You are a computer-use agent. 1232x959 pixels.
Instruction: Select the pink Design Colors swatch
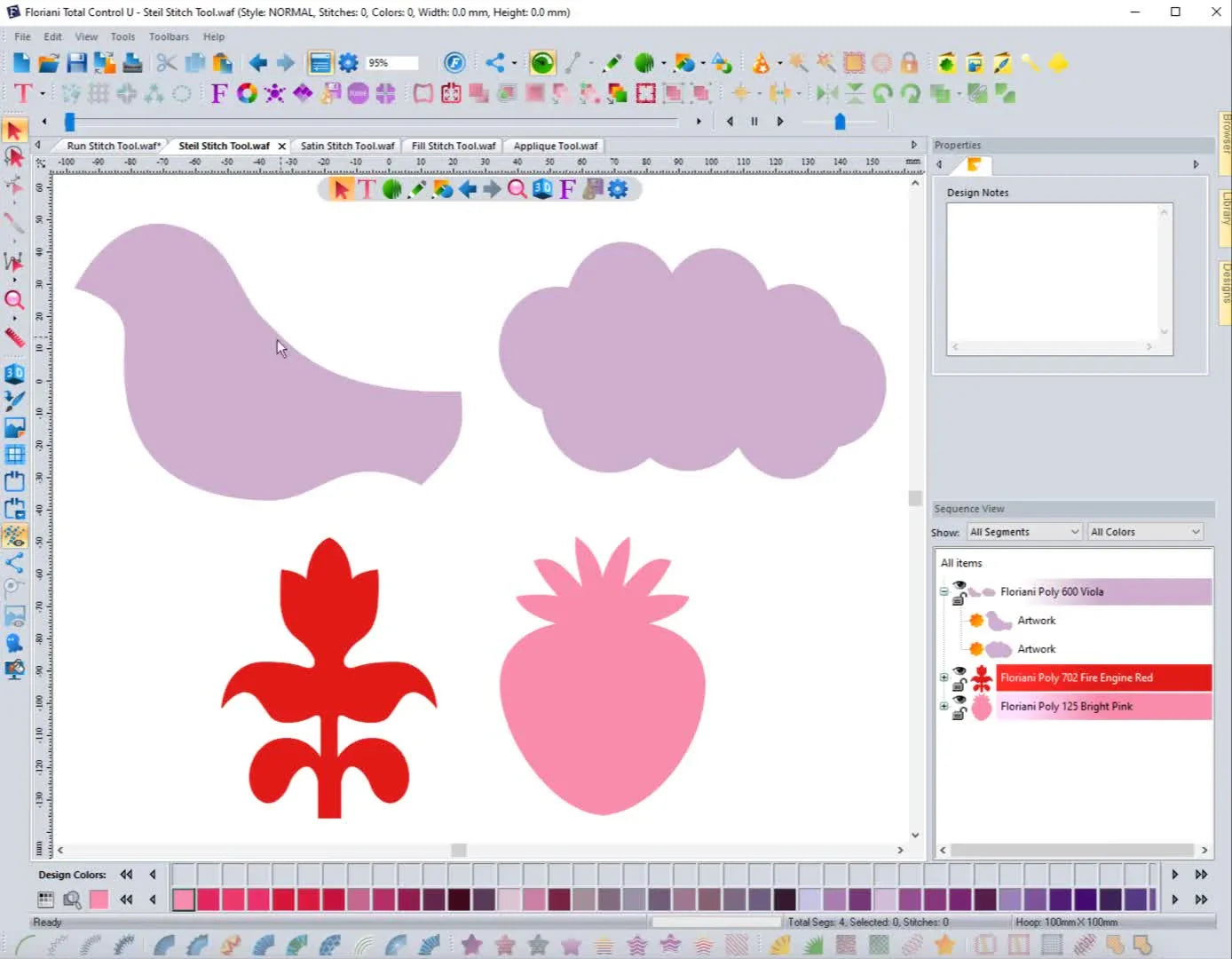point(99,900)
